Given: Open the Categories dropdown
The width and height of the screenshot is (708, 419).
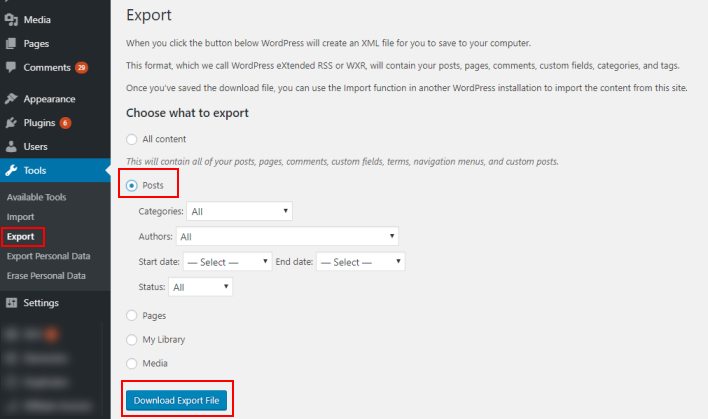Looking at the screenshot, I should (239, 211).
